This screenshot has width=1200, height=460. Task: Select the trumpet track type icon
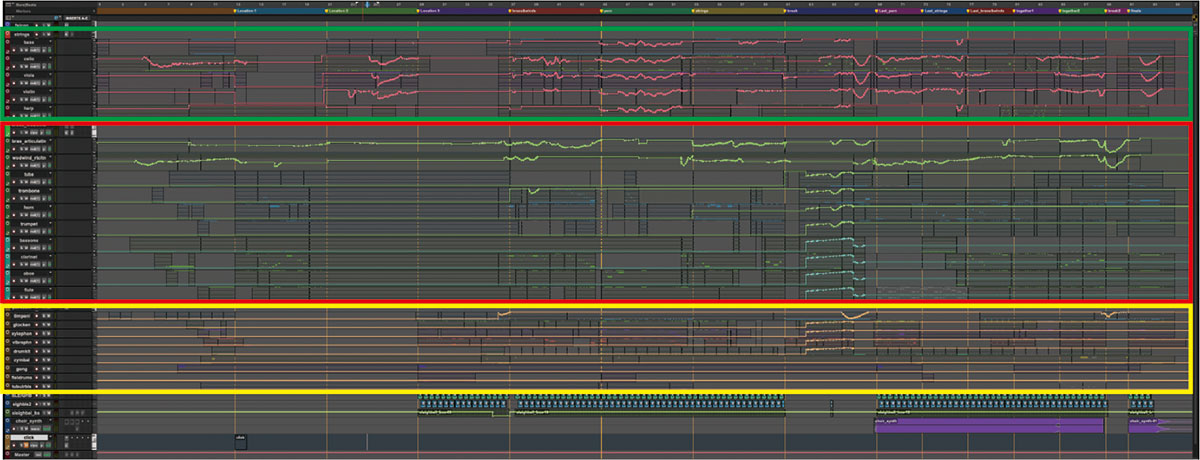[8, 223]
